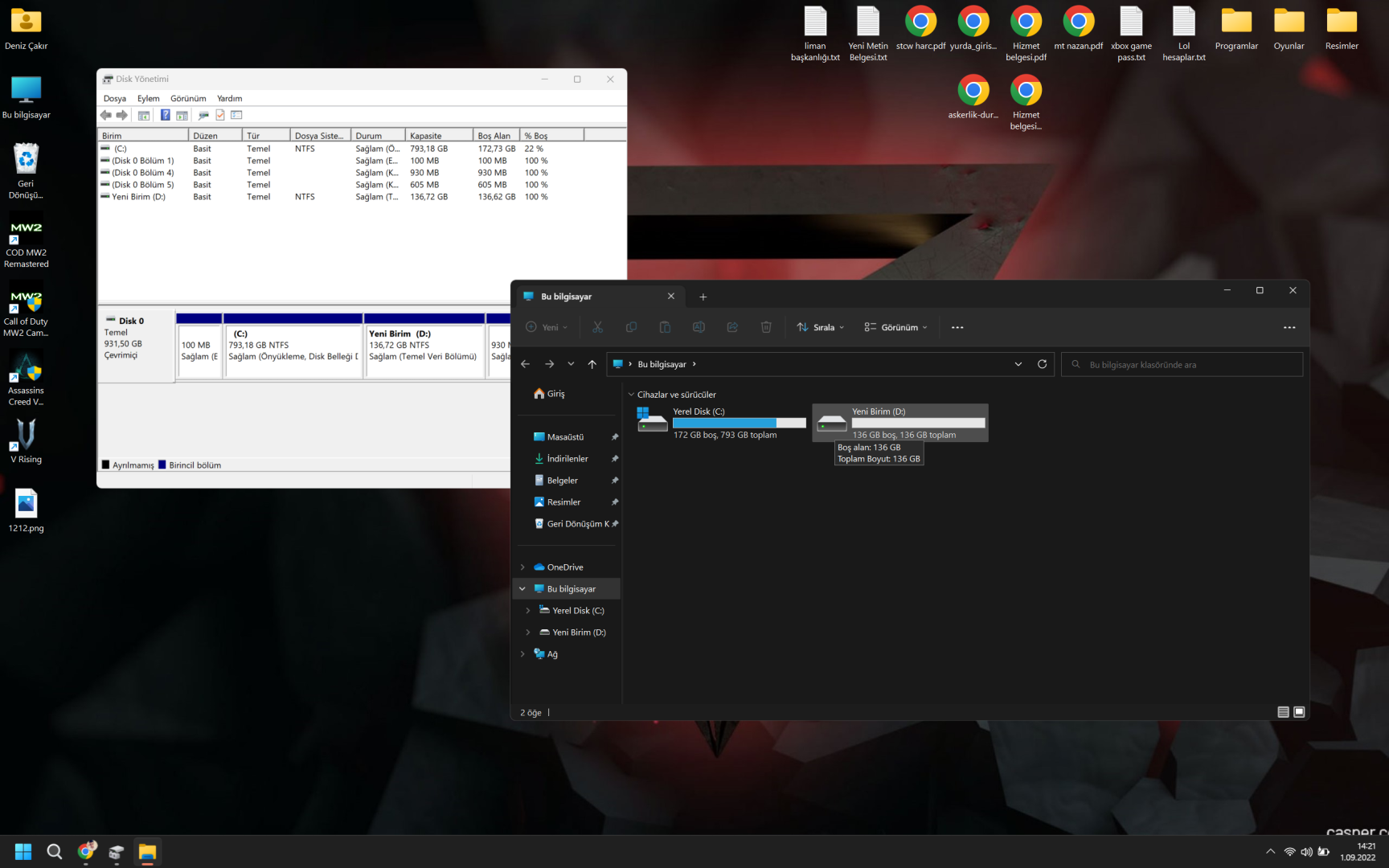Image resolution: width=1389 pixels, height=868 pixels.
Task: Expand the OneDrive tree node
Action: (522, 567)
